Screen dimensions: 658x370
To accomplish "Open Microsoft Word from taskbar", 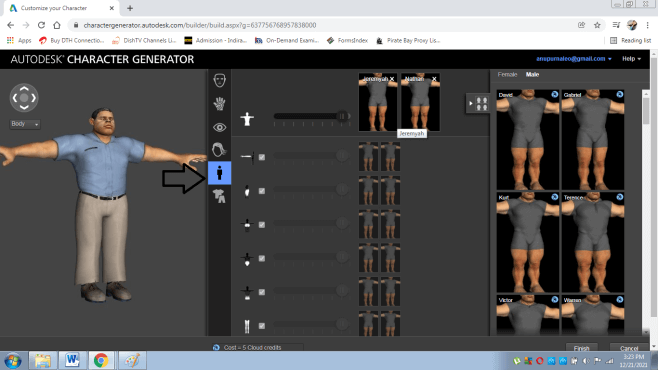I will [x=72, y=360].
